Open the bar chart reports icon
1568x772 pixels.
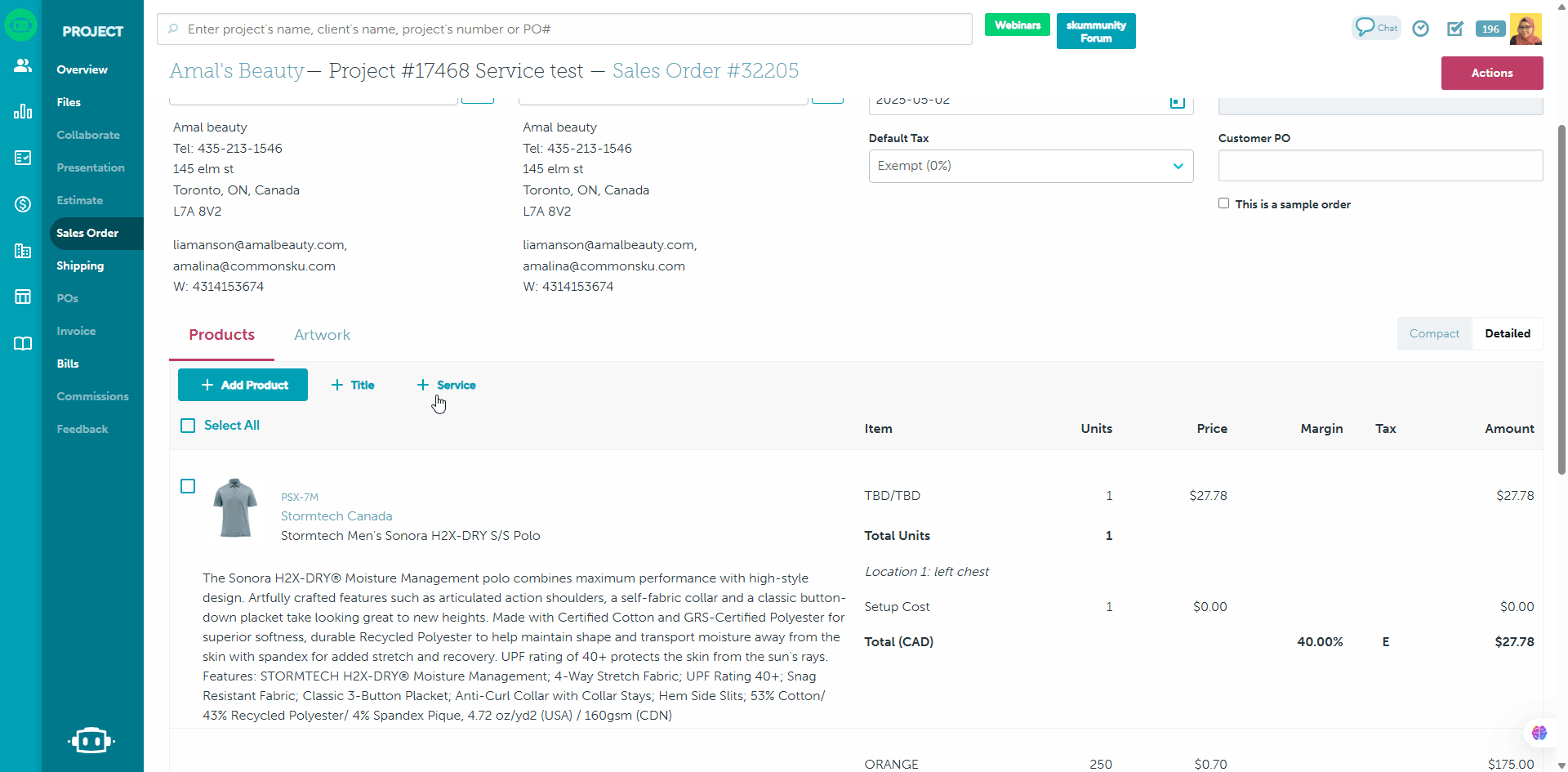22,111
